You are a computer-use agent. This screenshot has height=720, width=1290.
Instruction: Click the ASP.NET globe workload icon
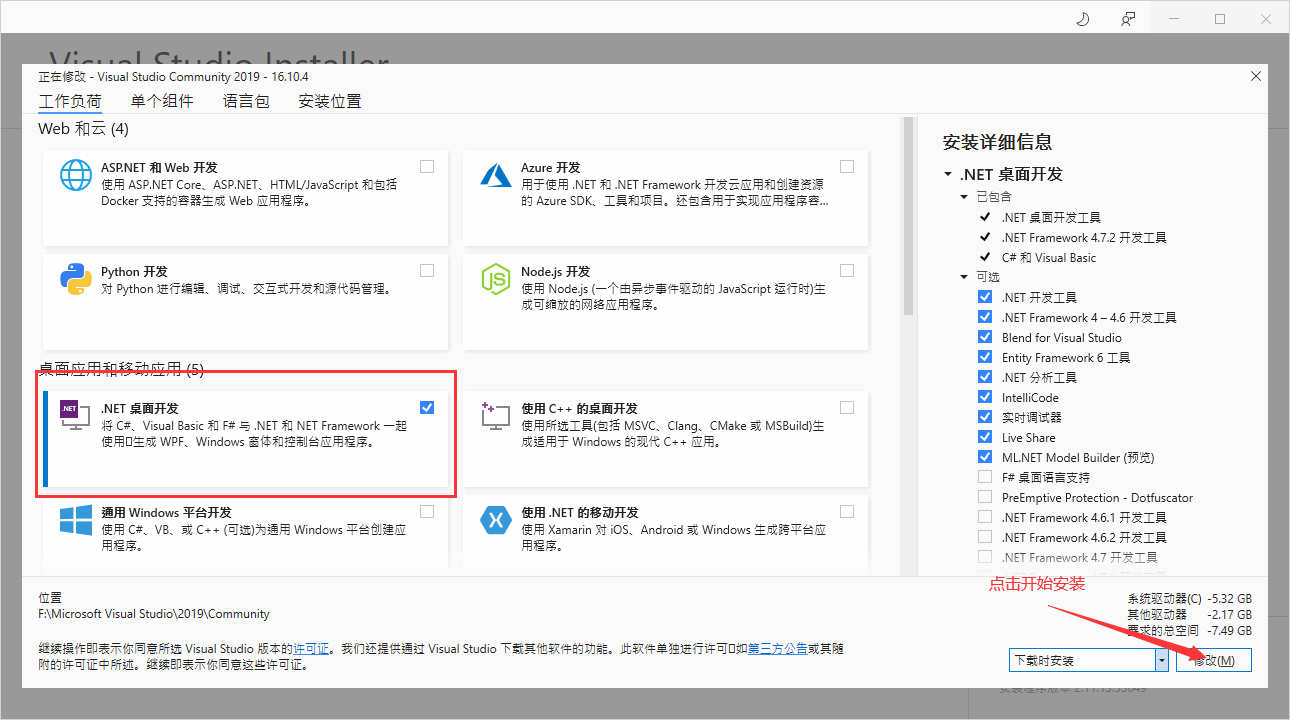click(76, 175)
